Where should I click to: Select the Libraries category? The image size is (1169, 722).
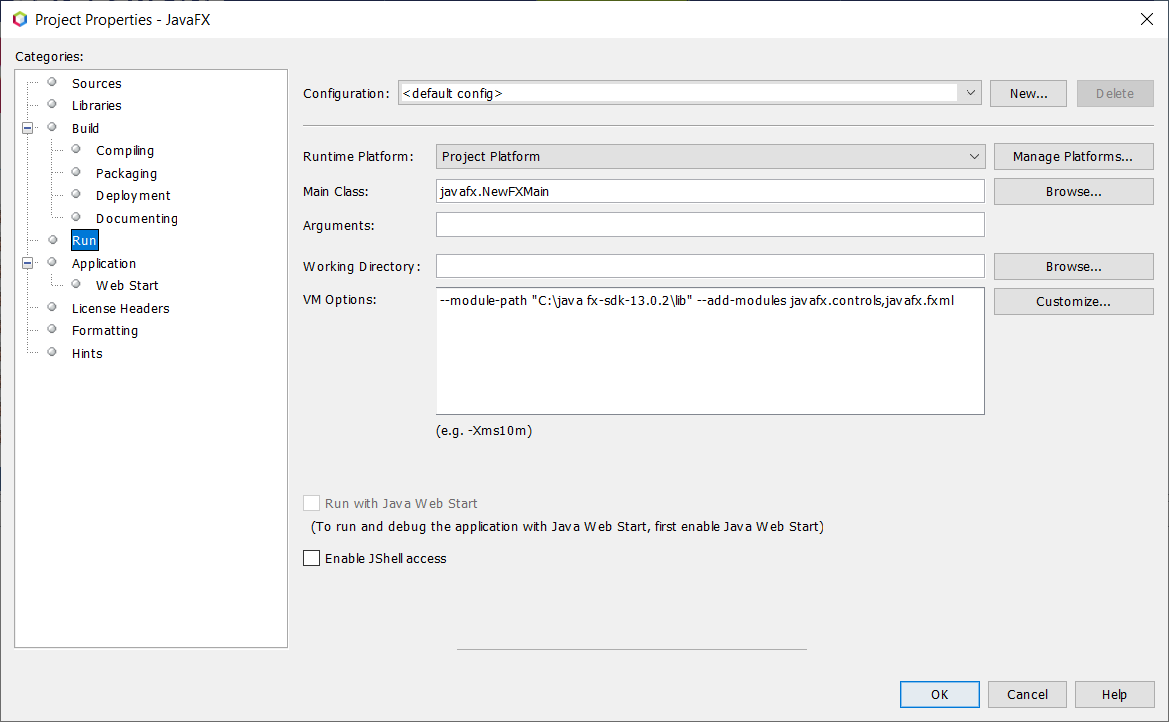click(x=96, y=106)
